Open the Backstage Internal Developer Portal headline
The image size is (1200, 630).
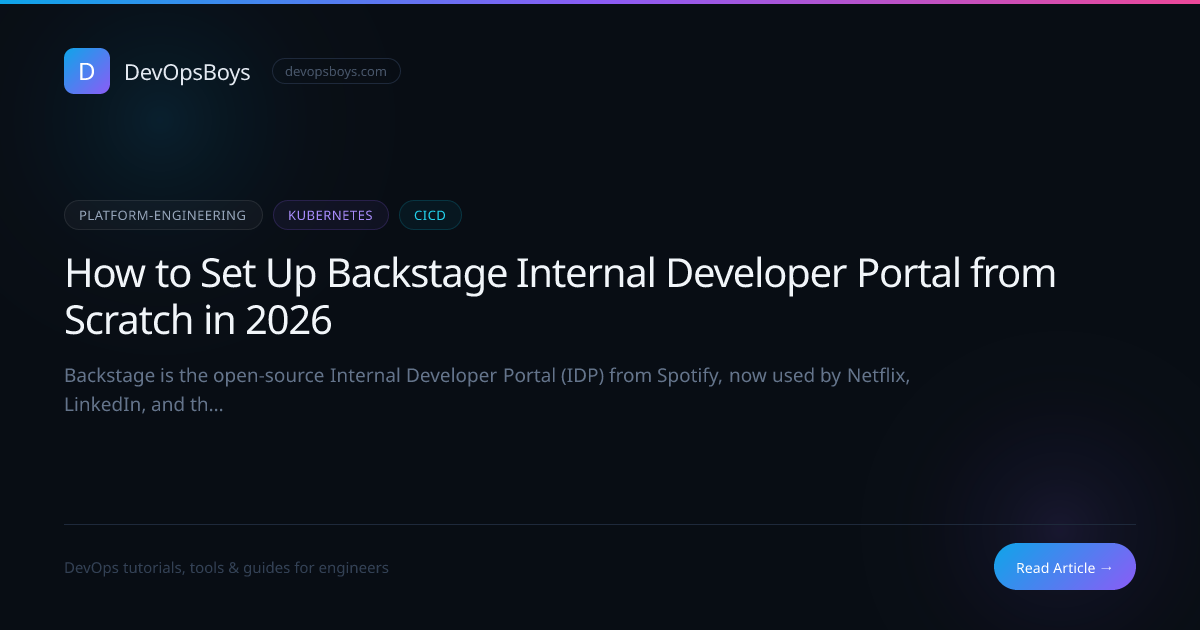pos(560,296)
